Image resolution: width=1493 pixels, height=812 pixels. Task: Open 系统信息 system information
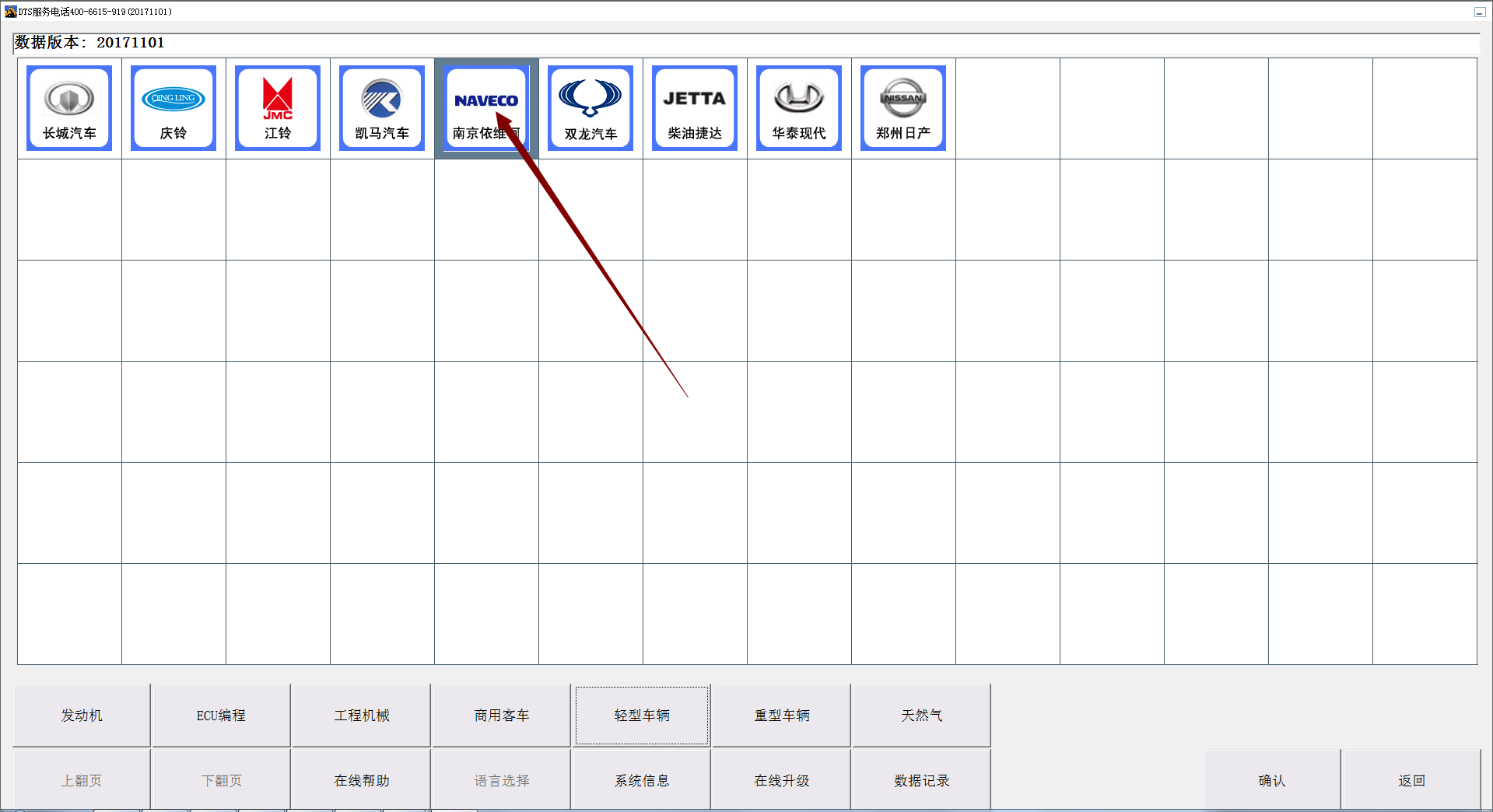coord(642,780)
